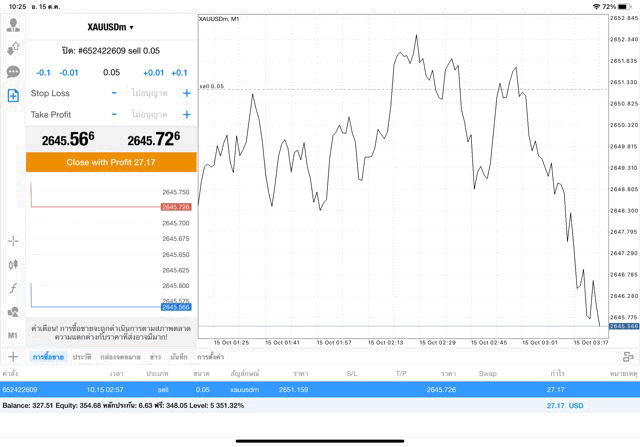Open the objects shapes icon in sidebar
This screenshot has height=447, width=640.
pyautogui.click(x=13, y=312)
